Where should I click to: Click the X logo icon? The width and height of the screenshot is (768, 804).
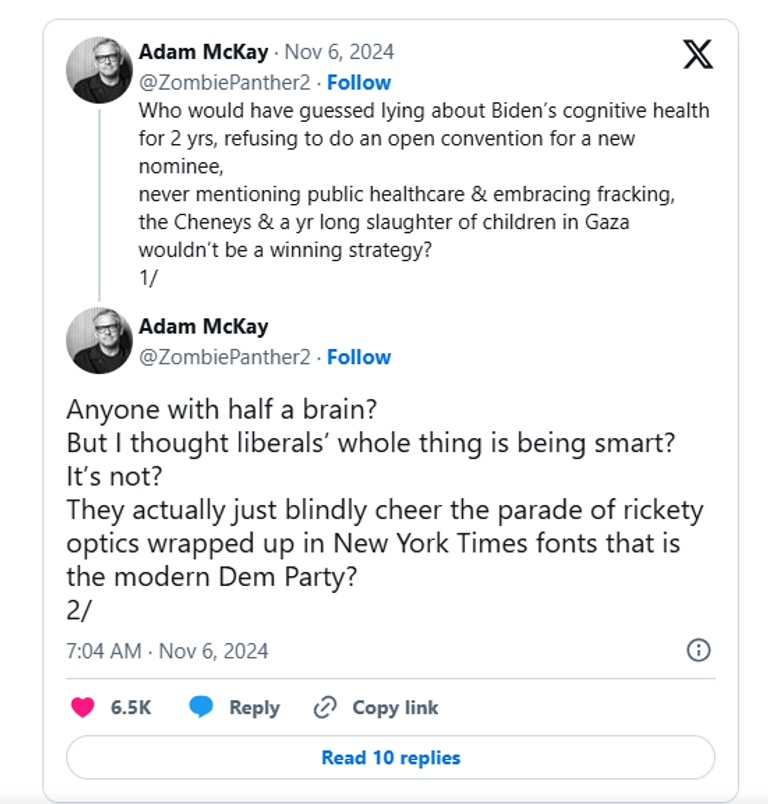coord(698,54)
